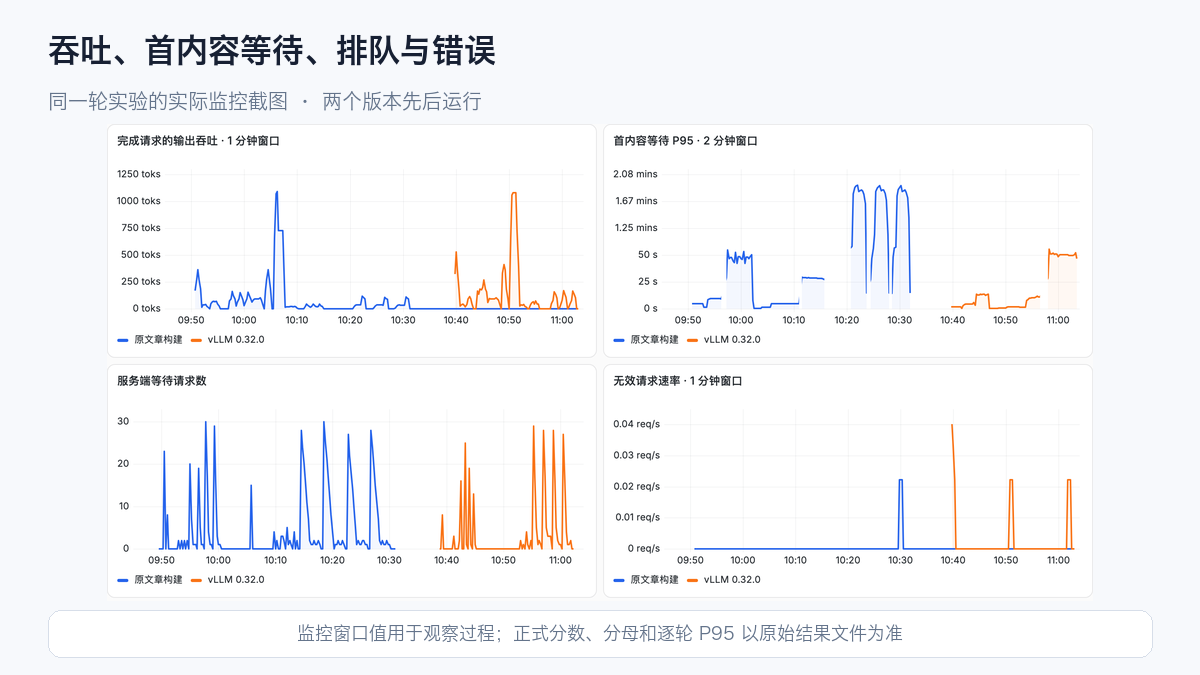
Task: Click the 2.08 mins axis label
Action: pos(636,174)
